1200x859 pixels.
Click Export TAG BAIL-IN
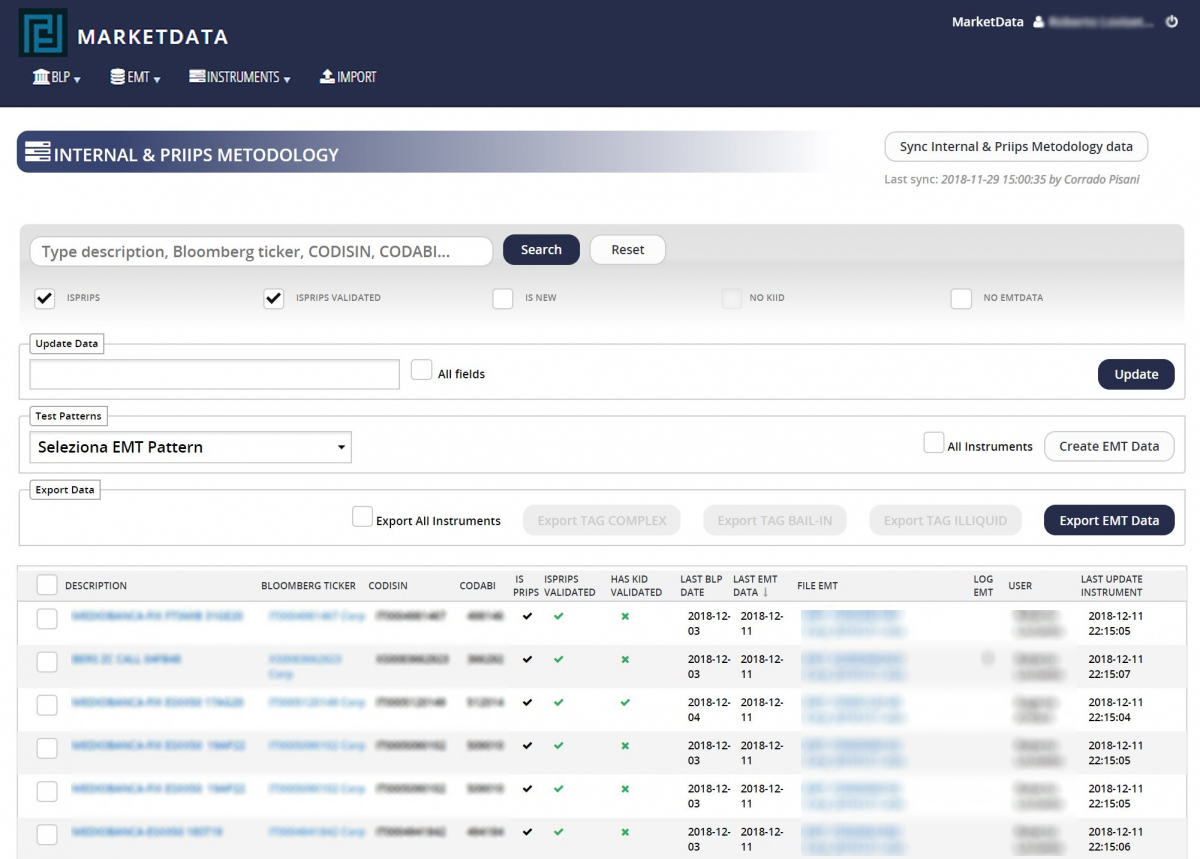point(775,520)
